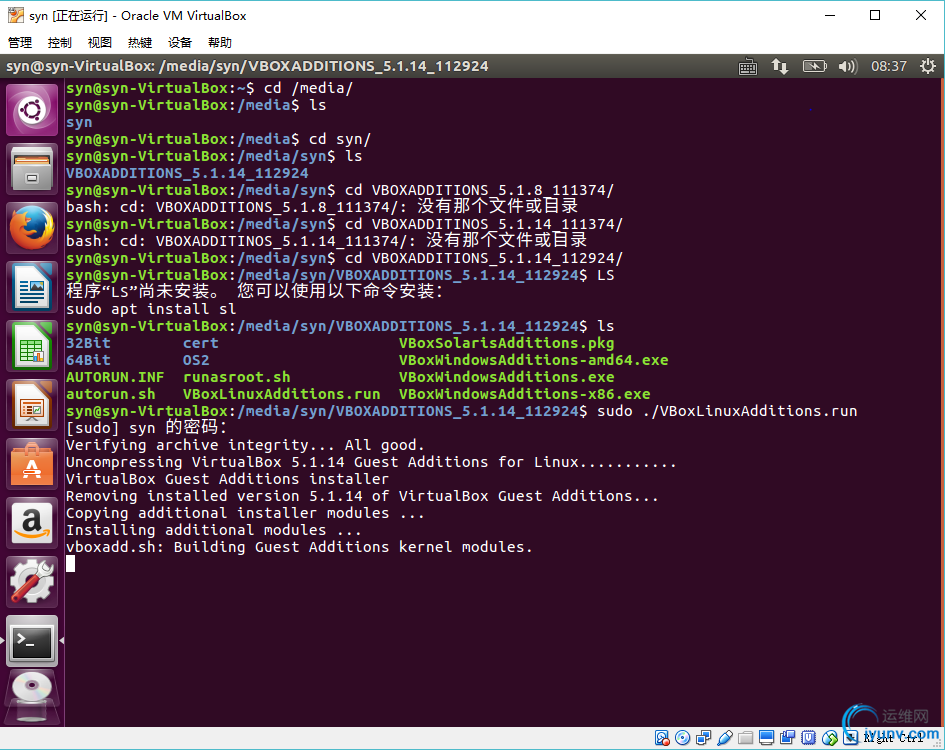Click 'vboxadd.sh: Building Guest Additions kernel modules.' line
Image resolution: width=945 pixels, height=750 pixels.
(x=299, y=547)
